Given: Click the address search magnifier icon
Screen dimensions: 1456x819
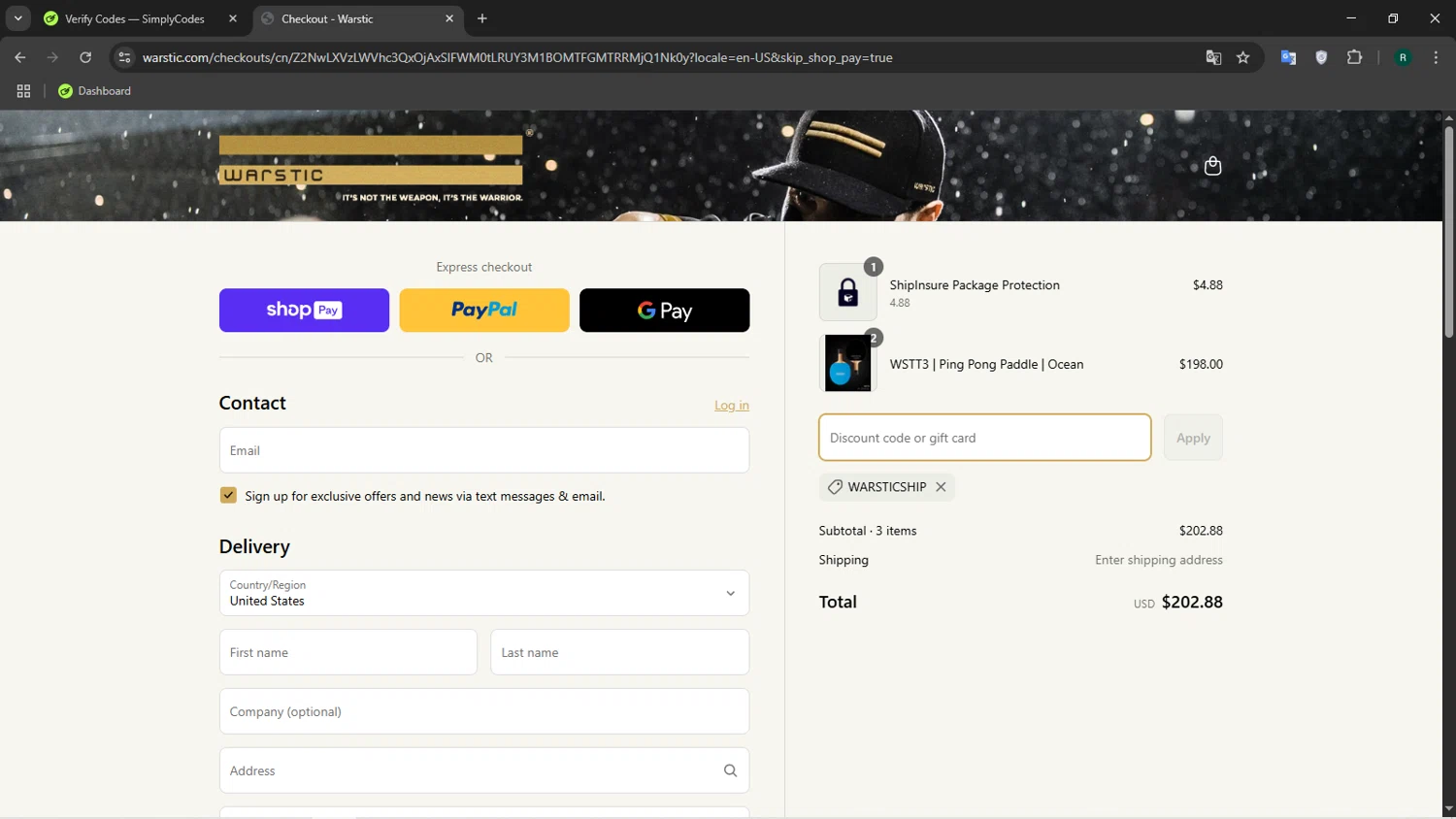Looking at the screenshot, I should [730, 770].
